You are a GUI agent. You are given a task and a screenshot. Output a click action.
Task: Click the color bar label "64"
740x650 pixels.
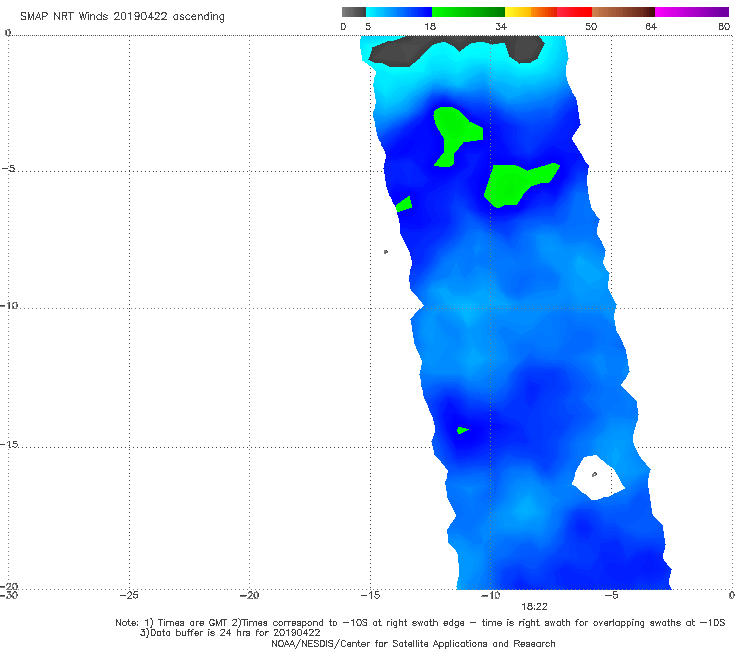click(651, 26)
